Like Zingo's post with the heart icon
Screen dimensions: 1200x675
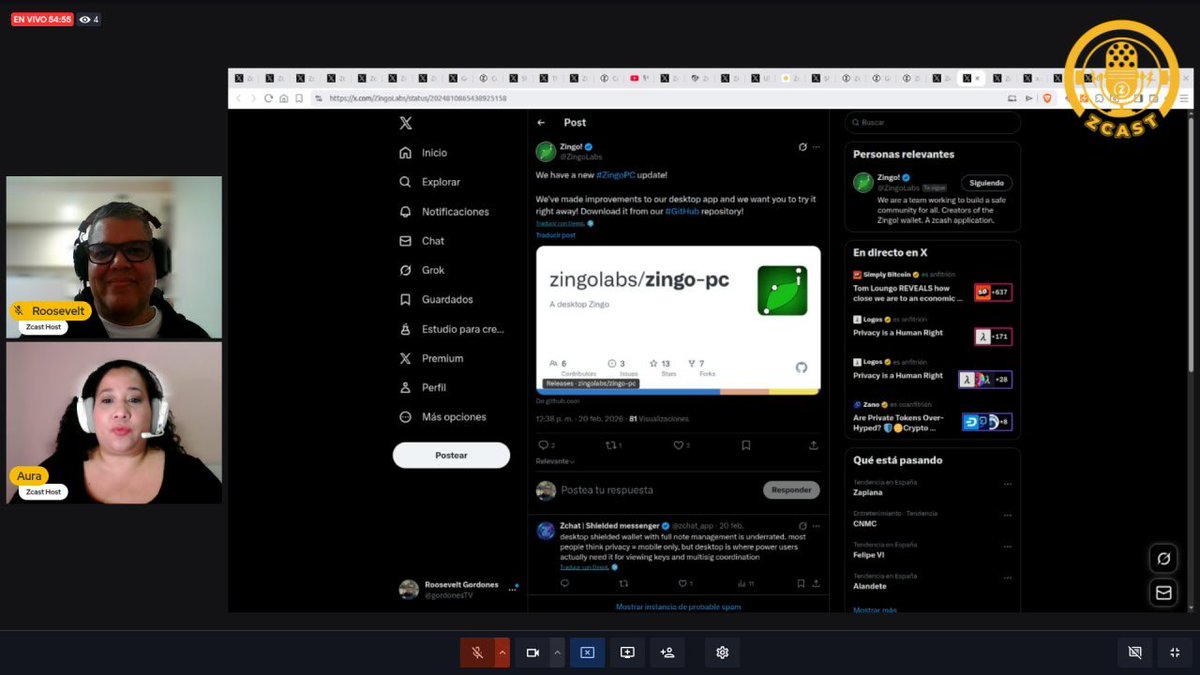click(x=680, y=445)
